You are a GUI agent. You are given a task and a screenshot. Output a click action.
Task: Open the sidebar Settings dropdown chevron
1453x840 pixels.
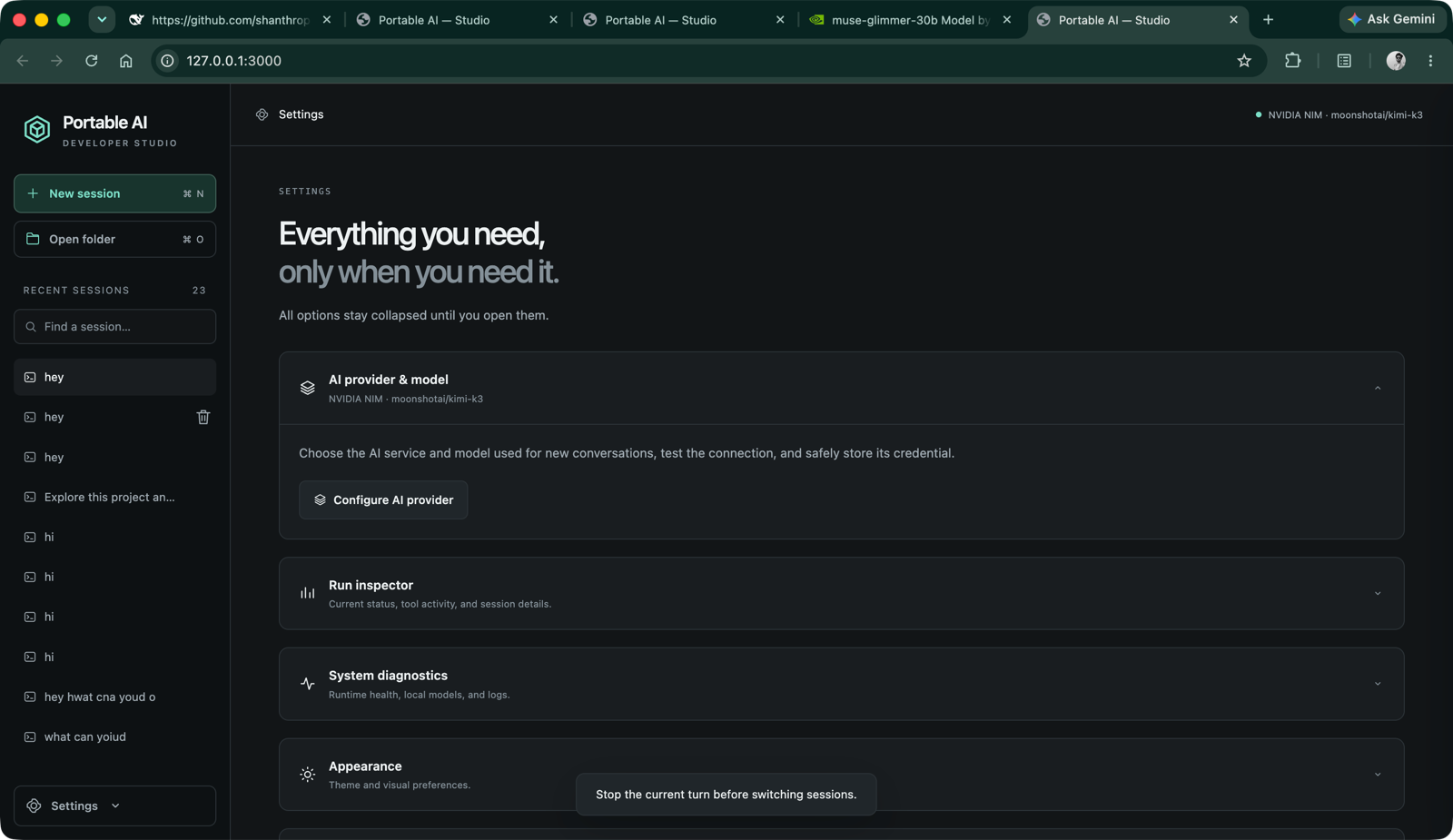point(115,806)
